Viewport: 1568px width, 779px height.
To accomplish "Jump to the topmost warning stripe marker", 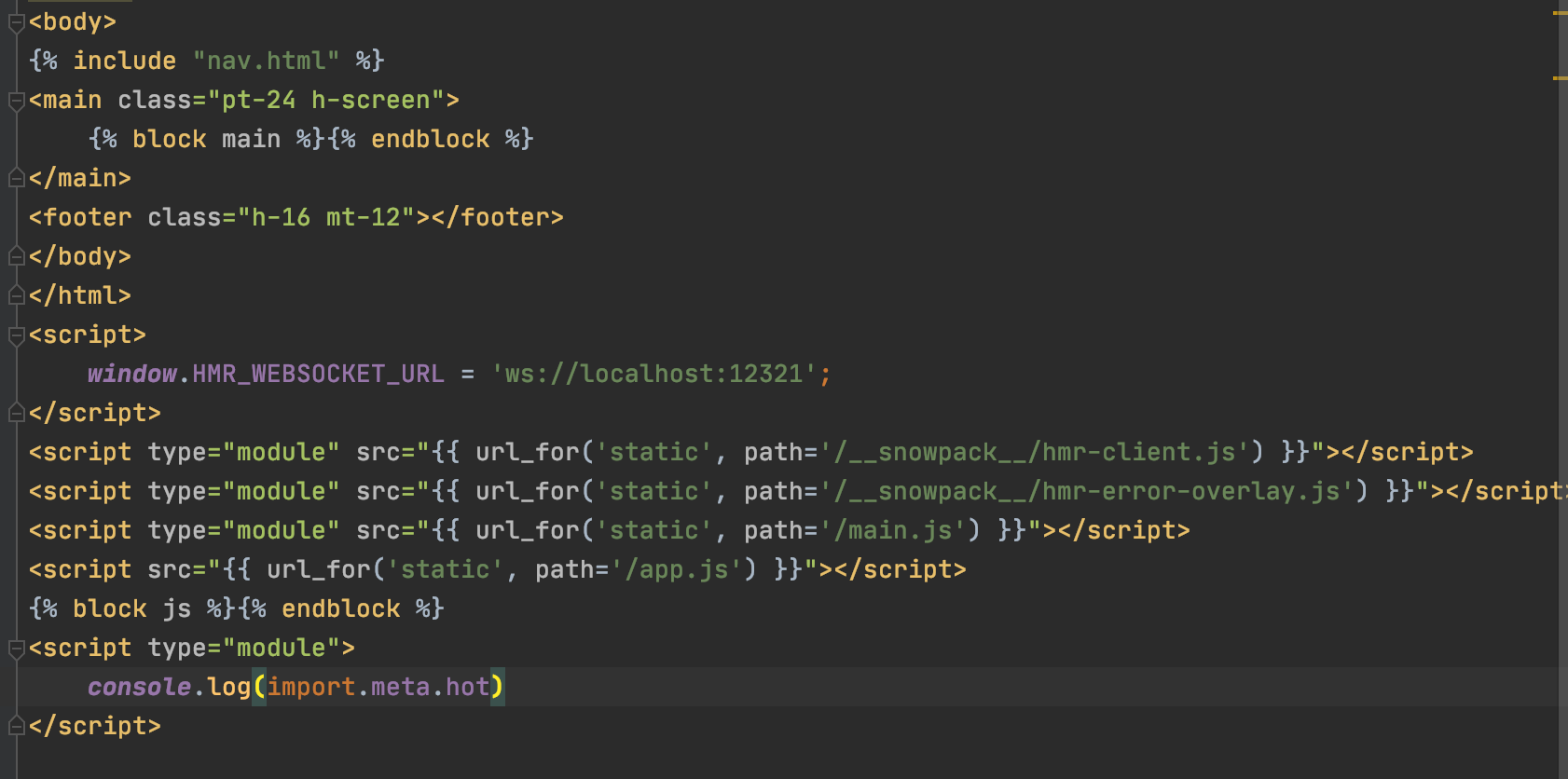I will tap(1560, 13).
